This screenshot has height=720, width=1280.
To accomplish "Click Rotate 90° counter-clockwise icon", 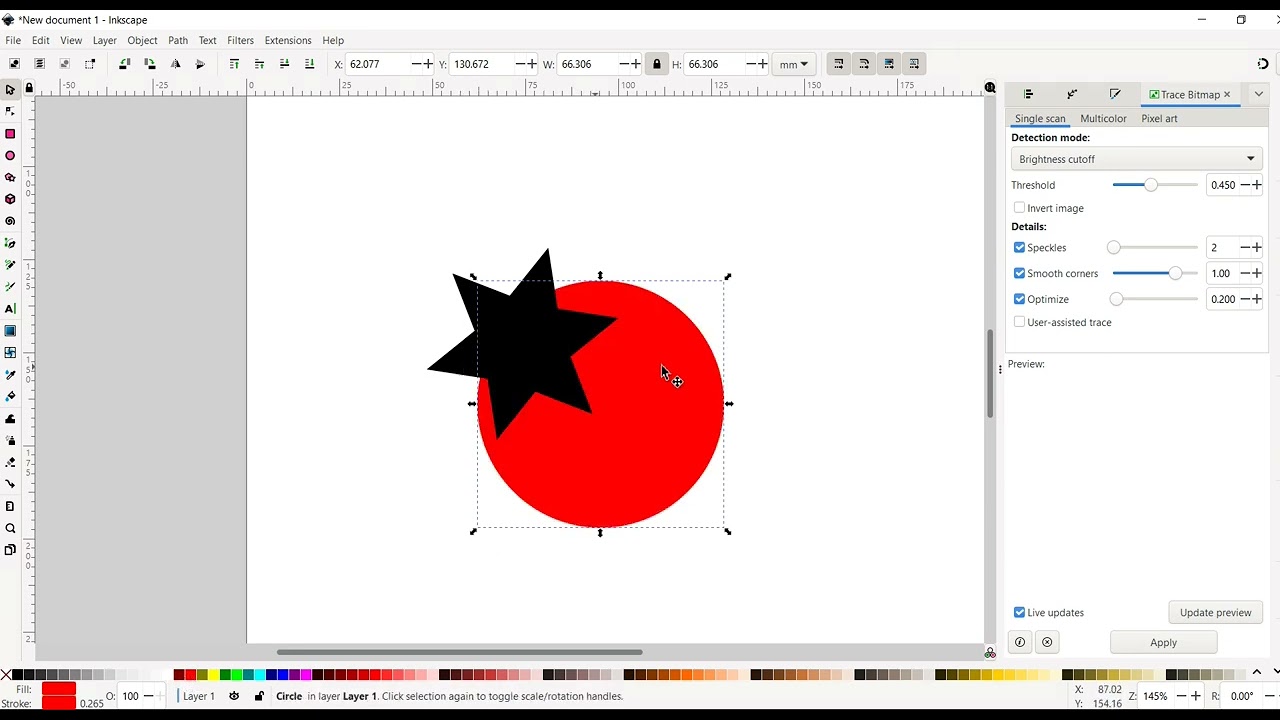I will click(124, 64).
